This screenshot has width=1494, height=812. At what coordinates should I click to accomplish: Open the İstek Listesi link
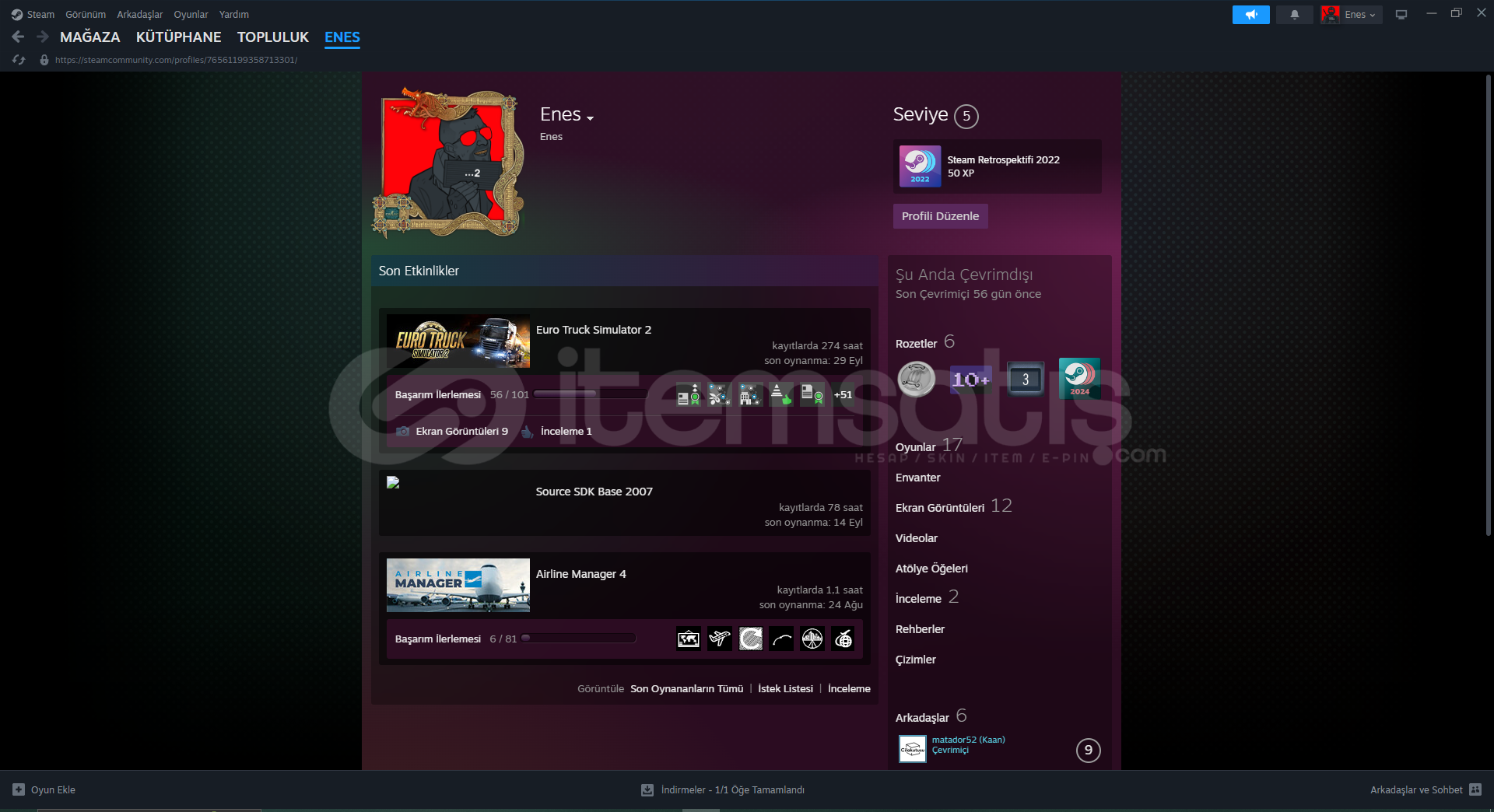click(x=786, y=688)
